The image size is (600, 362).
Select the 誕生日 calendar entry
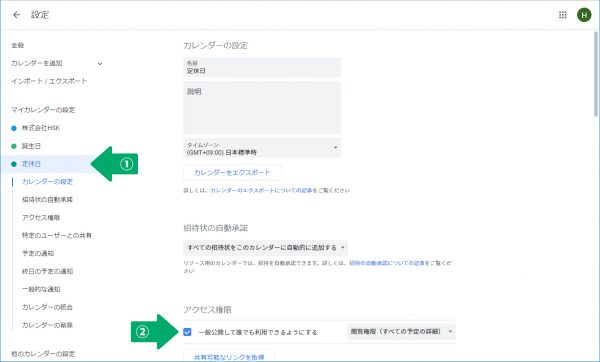pyautogui.click(x=31, y=146)
